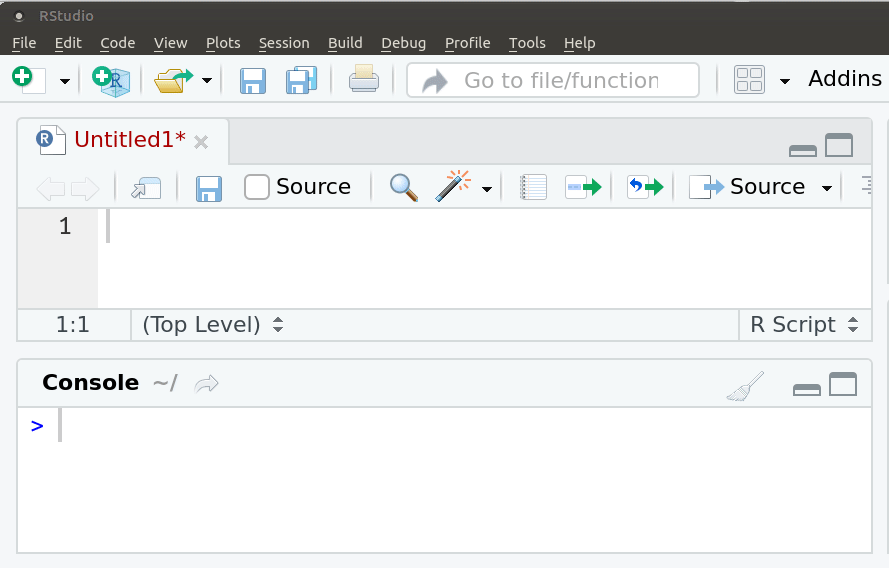Expand the Open recent files dropdown arrow
The image size is (889, 568).
pos(207,80)
